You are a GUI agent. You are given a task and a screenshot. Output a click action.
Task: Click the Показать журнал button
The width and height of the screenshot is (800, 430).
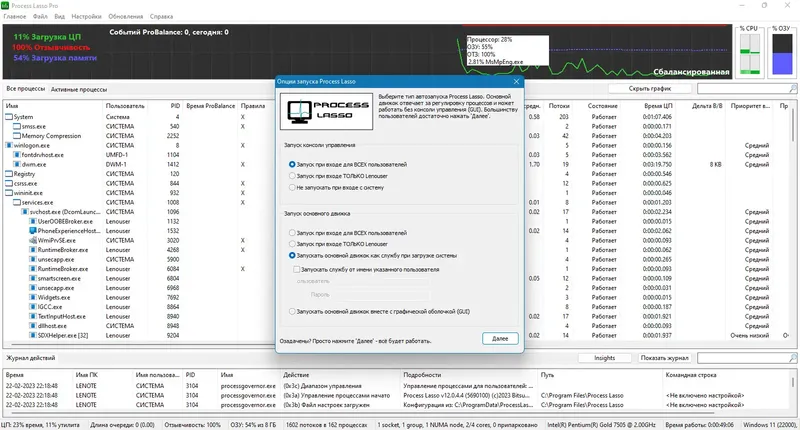tap(664, 358)
